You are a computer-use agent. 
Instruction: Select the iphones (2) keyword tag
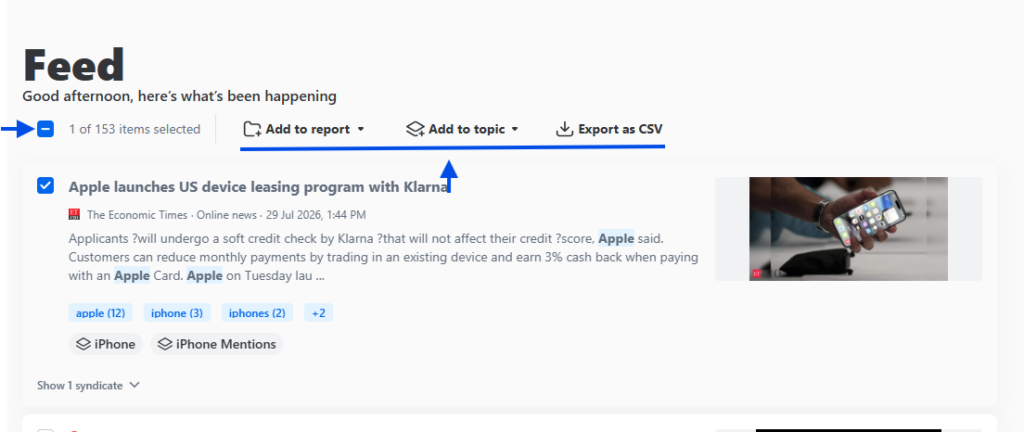[x=257, y=313]
